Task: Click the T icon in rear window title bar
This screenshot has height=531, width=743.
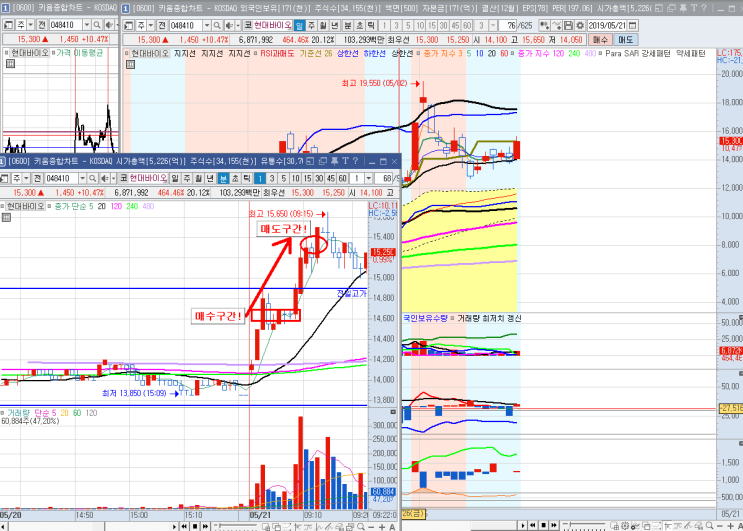Action: click(694, 8)
